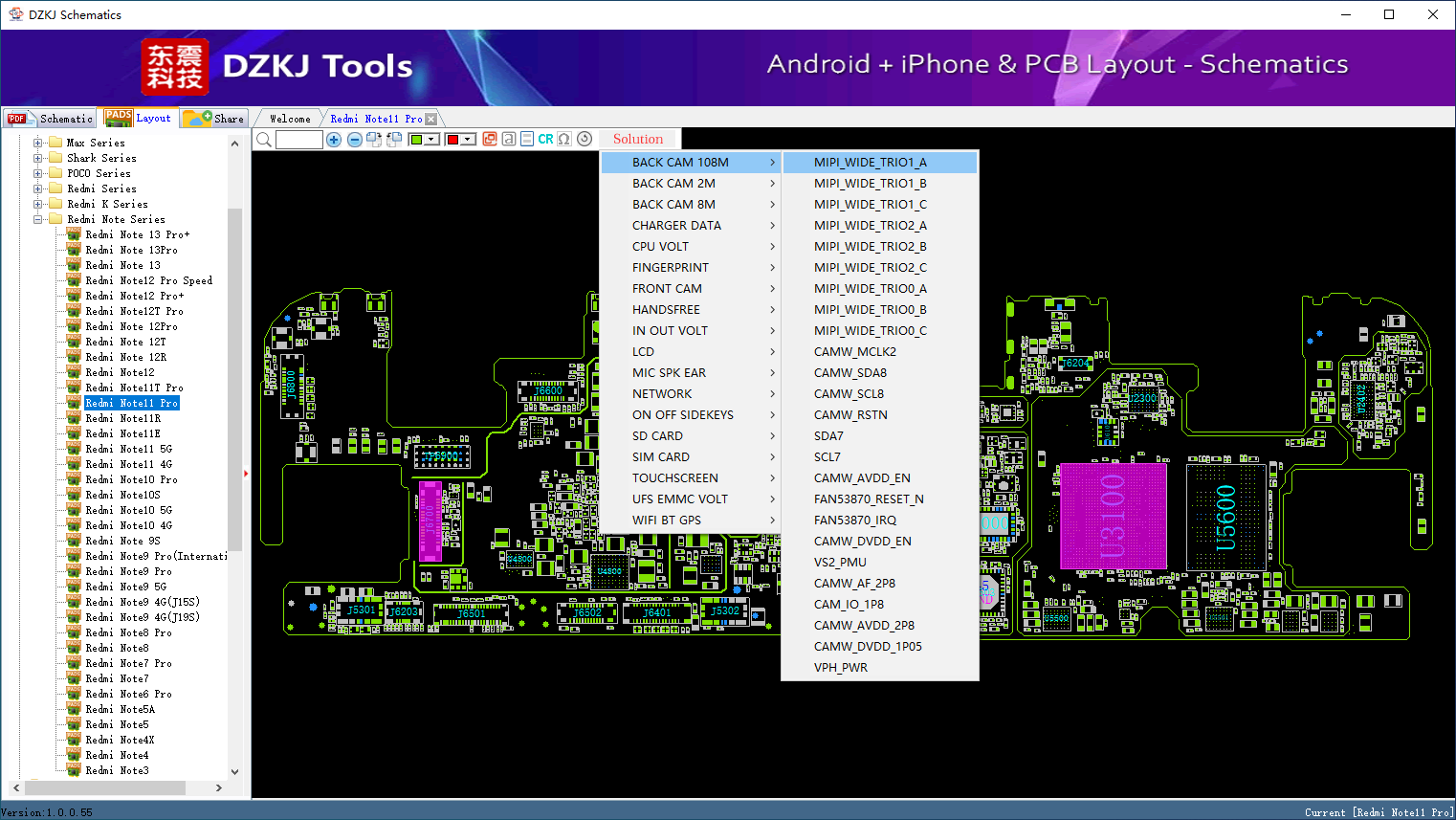Open the TOUCHSCREEN submenu
The image size is (1456, 820).
click(x=691, y=478)
